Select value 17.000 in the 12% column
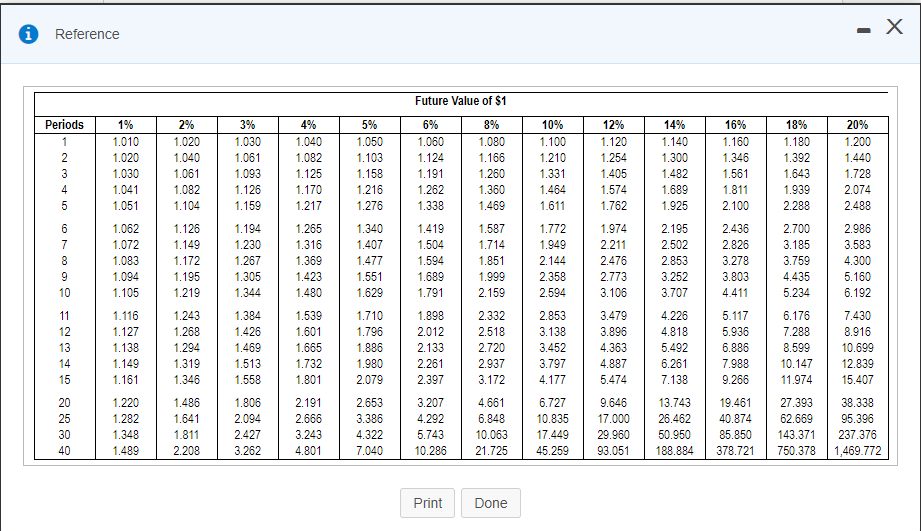The width and height of the screenshot is (921, 531). tap(613, 419)
